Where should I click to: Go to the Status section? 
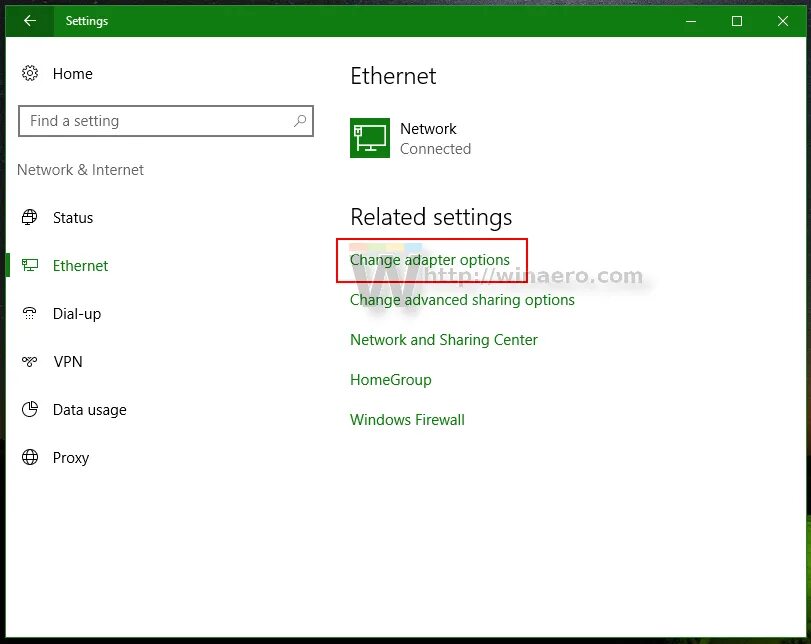[x=72, y=217]
